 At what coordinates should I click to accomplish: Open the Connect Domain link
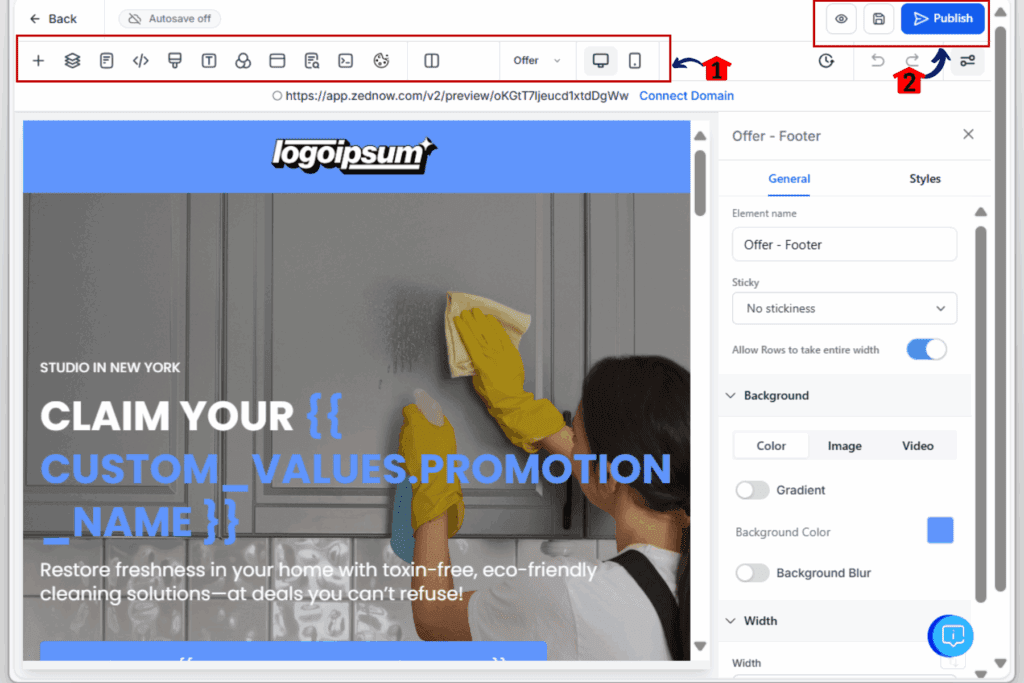click(x=686, y=96)
